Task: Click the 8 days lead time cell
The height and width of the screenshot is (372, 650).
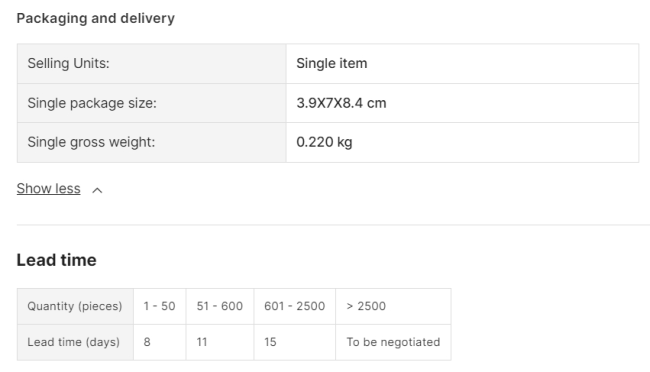Action: coord(160,342)
